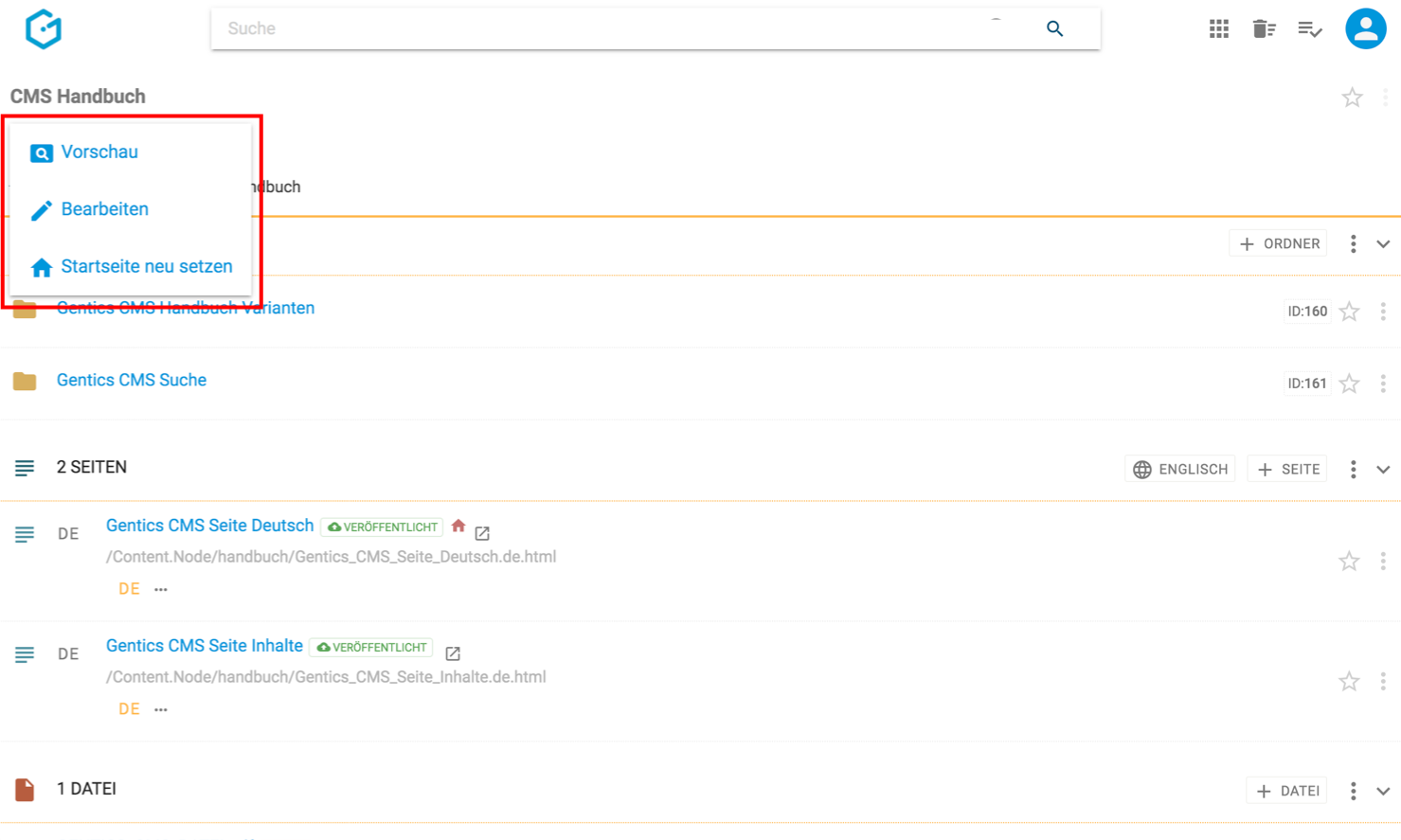This screenshot has height=840, width=1401.
Task: Open Gentics CMS Handbuch Varianten folder
Action: (x=186, y=308)
